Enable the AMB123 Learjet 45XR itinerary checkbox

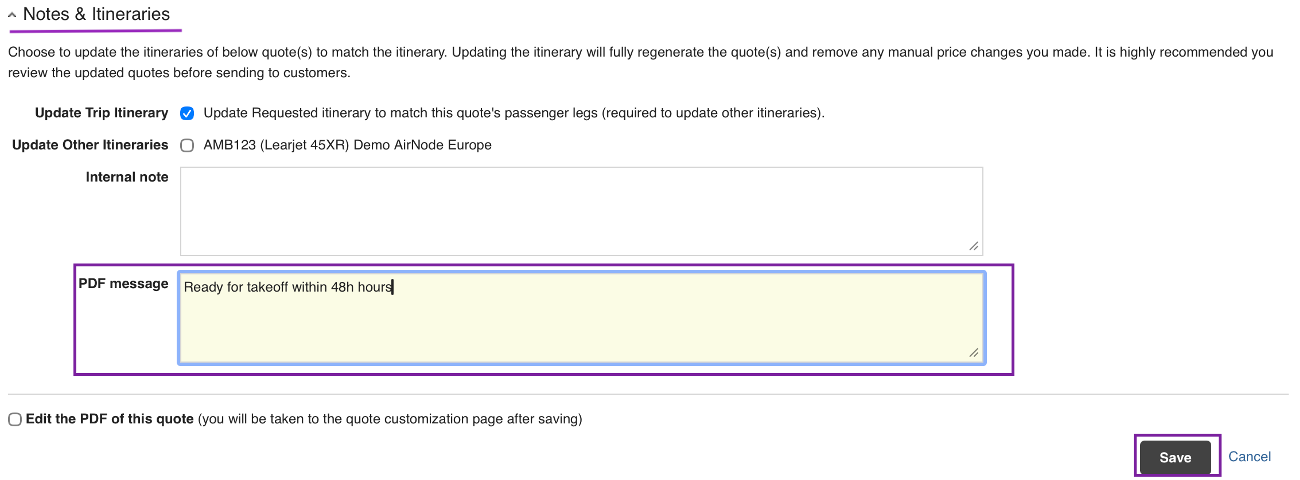point(187,145)
